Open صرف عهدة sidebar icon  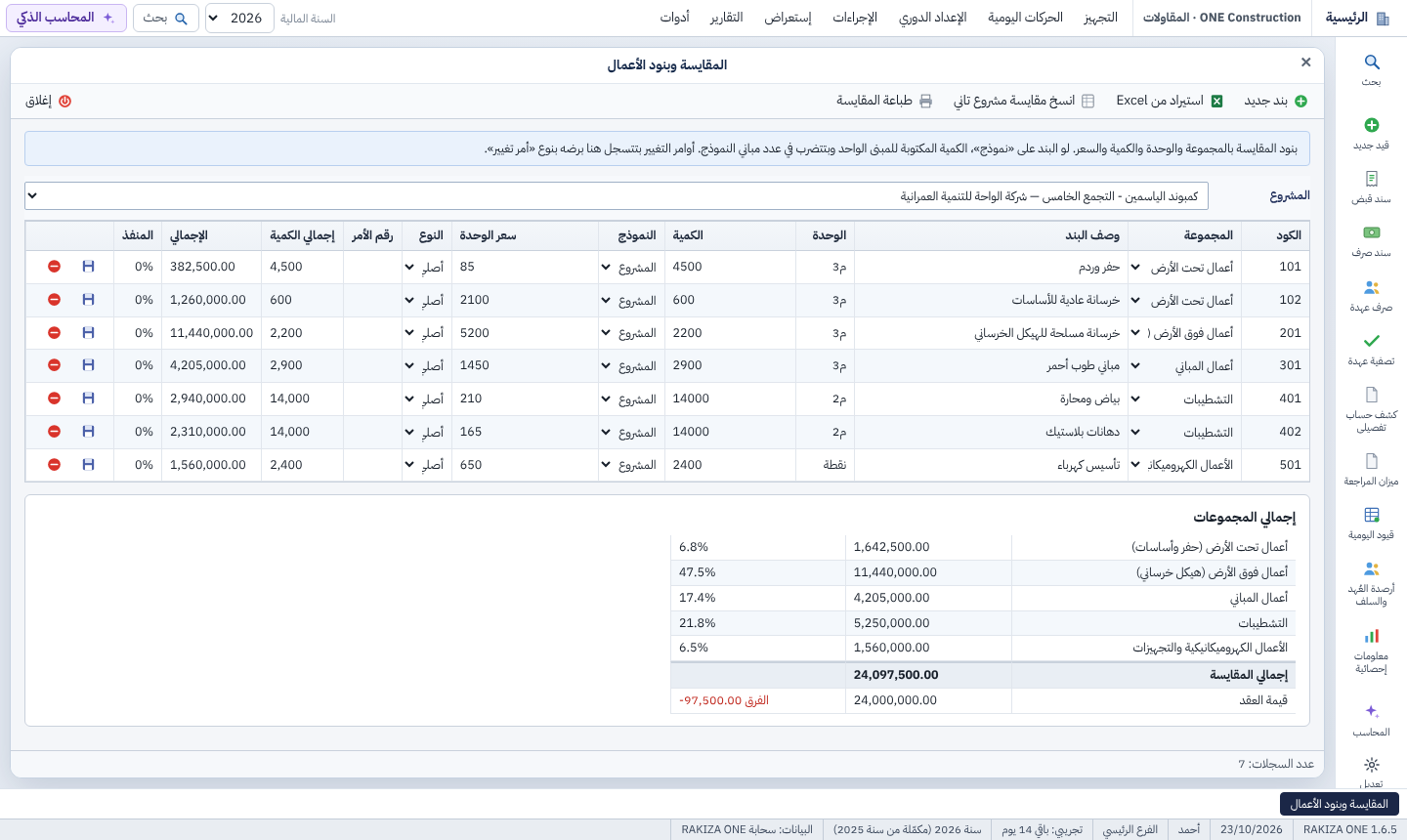click(1372, 287)
